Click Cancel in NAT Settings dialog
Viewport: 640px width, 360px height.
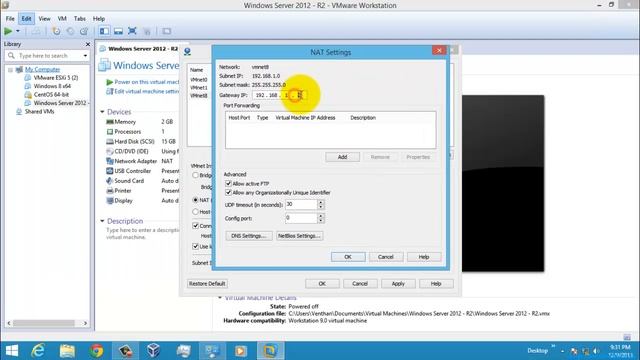click(386, 257)
